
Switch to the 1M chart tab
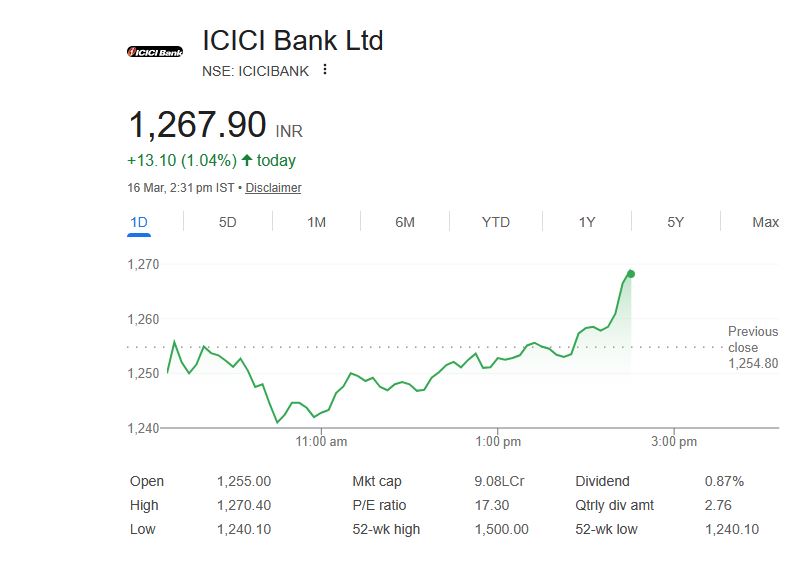(x=316, y=222)
